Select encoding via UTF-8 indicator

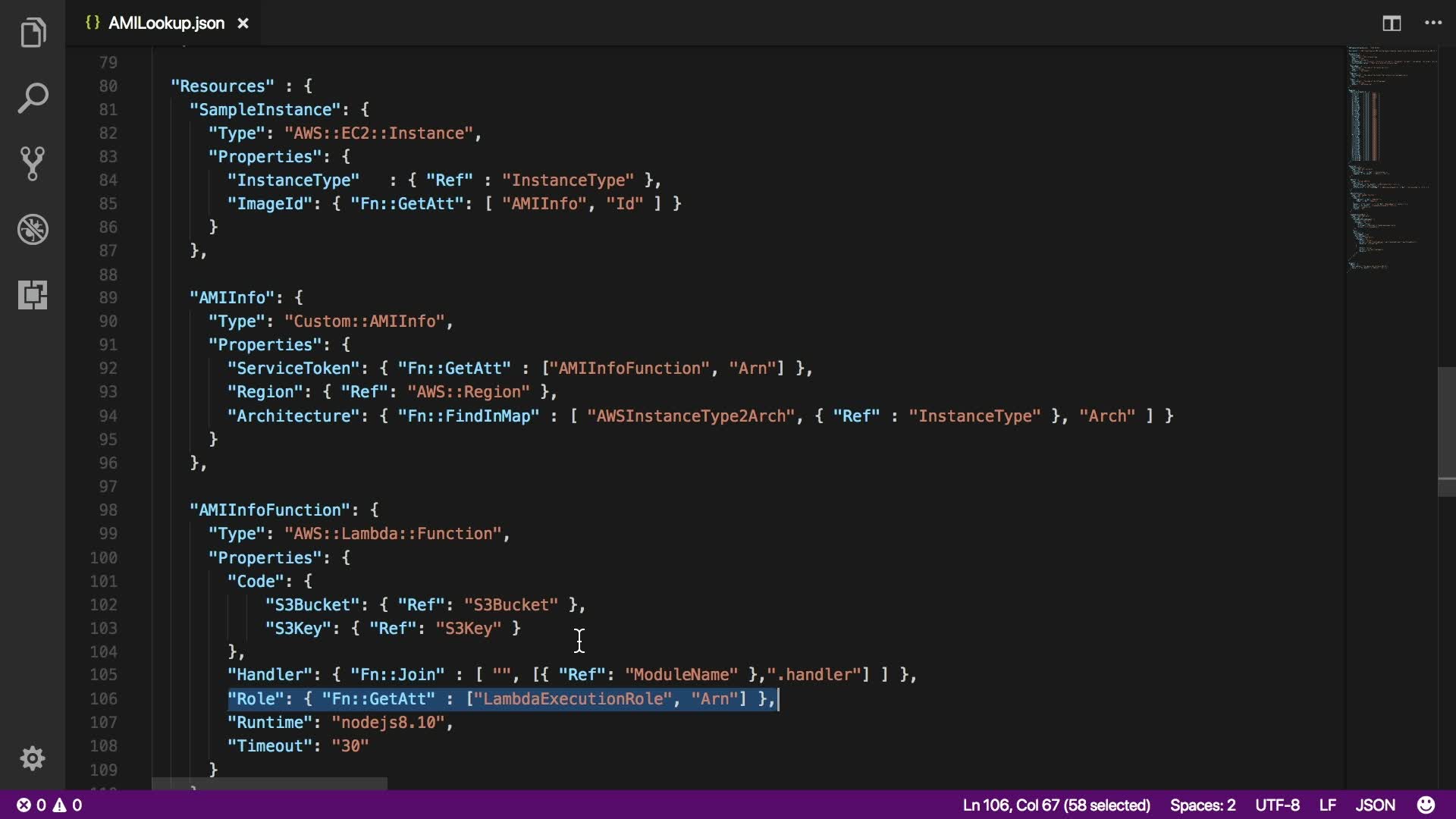pos(1277,805)
